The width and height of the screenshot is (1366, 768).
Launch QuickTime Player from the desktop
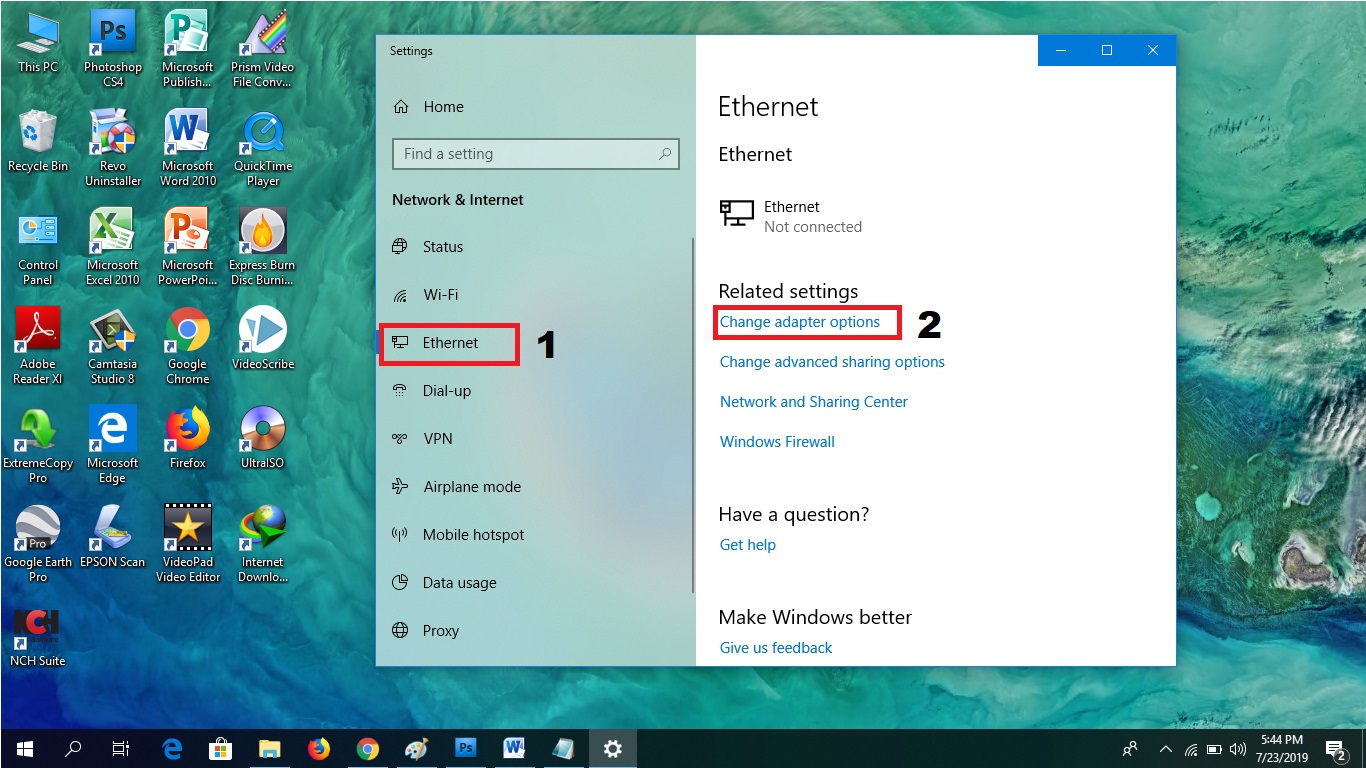262,140
